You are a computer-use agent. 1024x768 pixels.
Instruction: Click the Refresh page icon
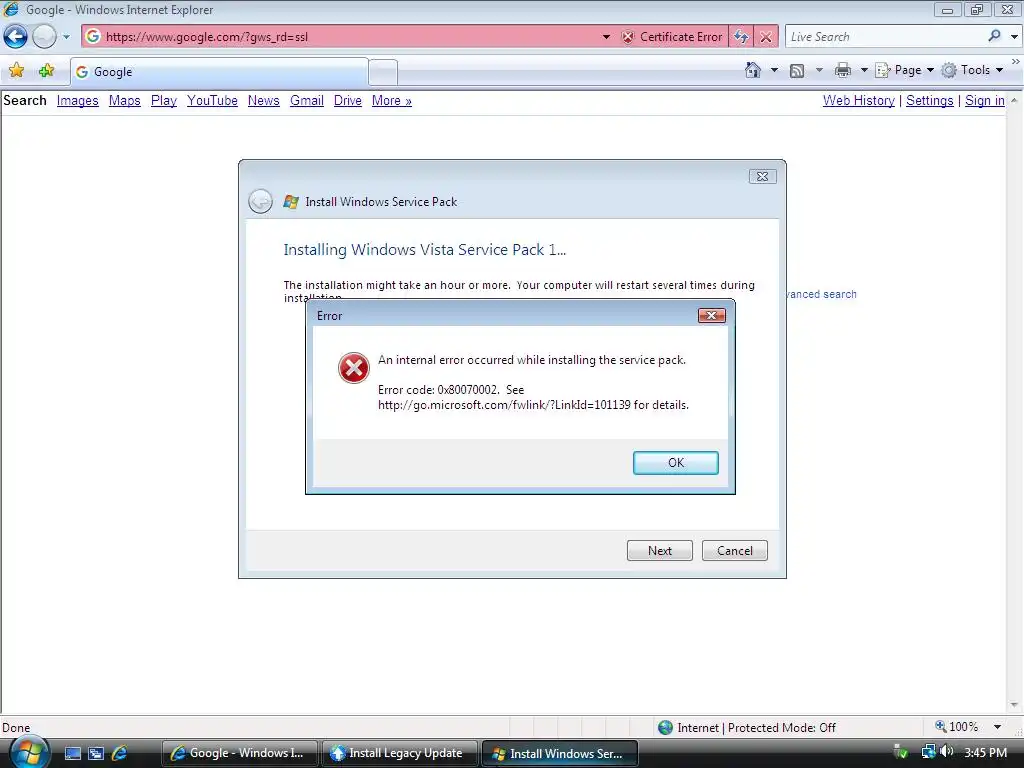click(x=741, y=37)
